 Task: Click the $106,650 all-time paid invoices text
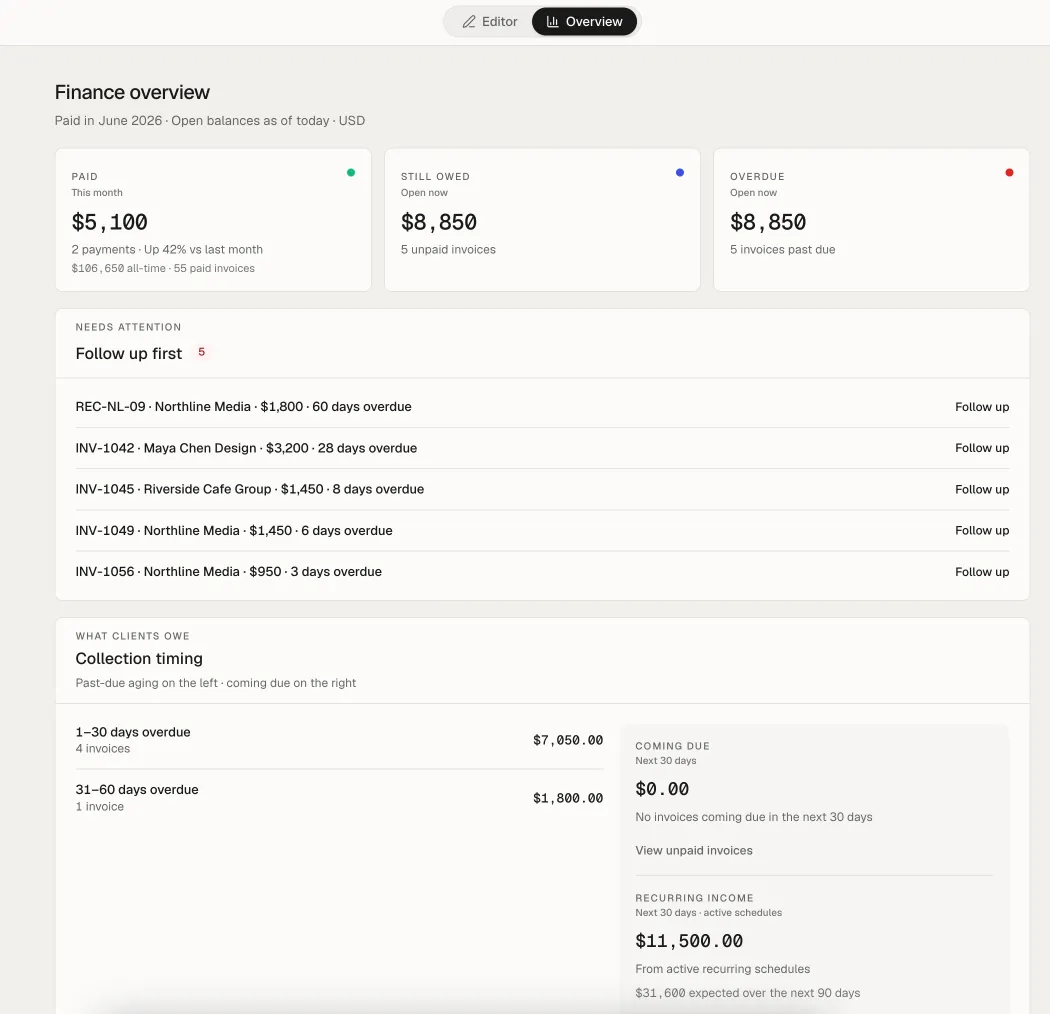click(163, 269)
